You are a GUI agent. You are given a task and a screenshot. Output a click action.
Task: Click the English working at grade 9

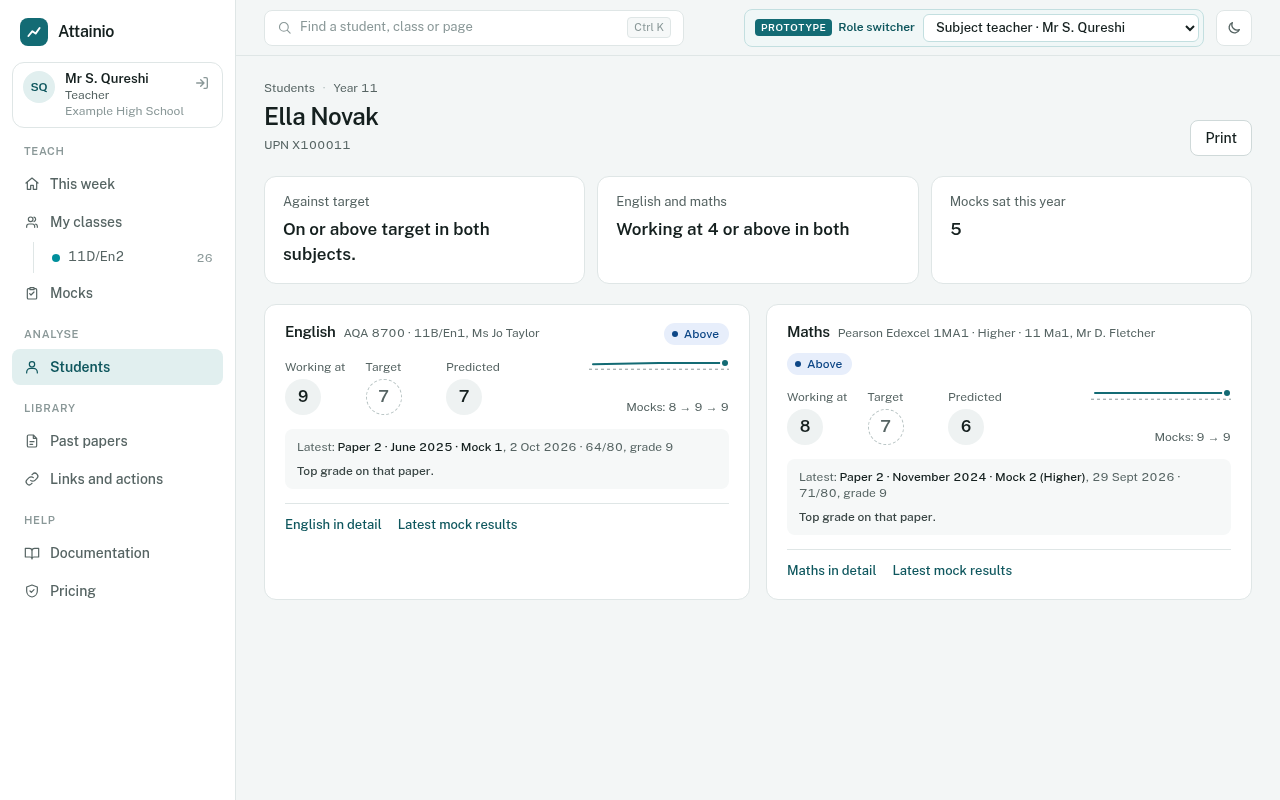tap(303, 397)
